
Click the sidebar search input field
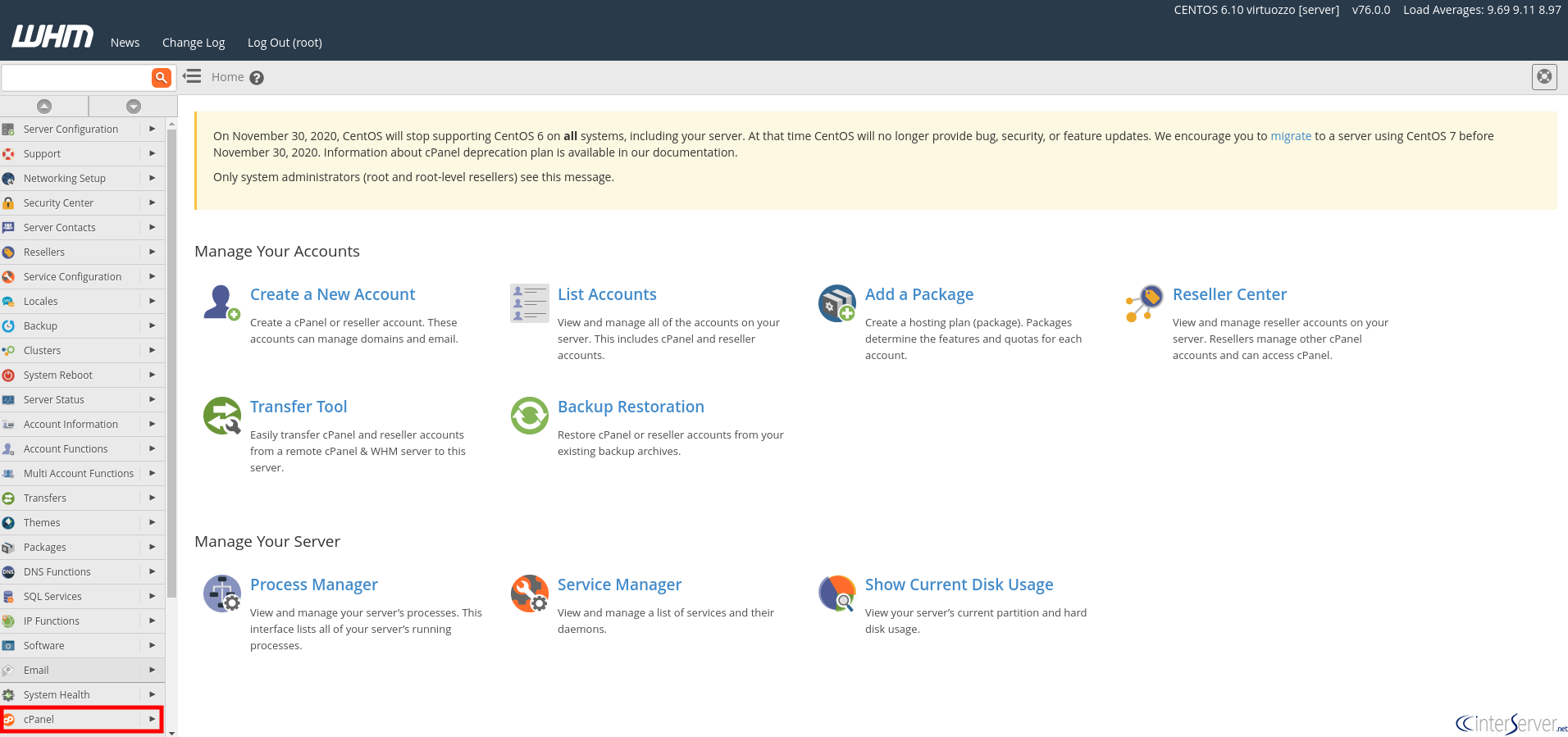point(76,77)
